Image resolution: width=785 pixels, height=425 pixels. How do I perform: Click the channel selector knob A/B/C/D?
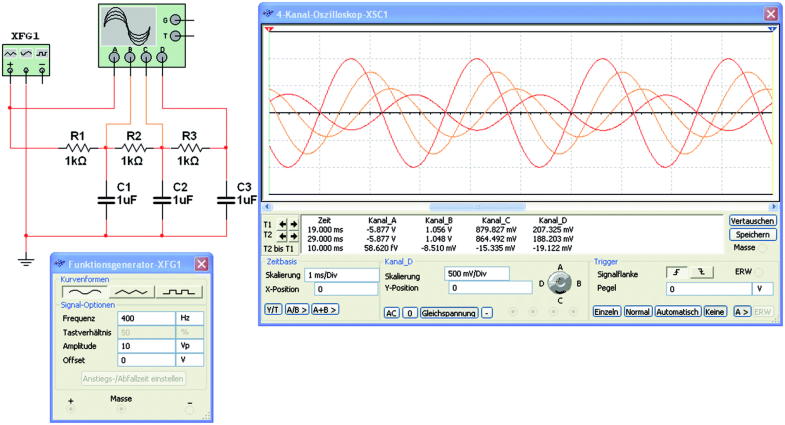[x=560, y=283]
